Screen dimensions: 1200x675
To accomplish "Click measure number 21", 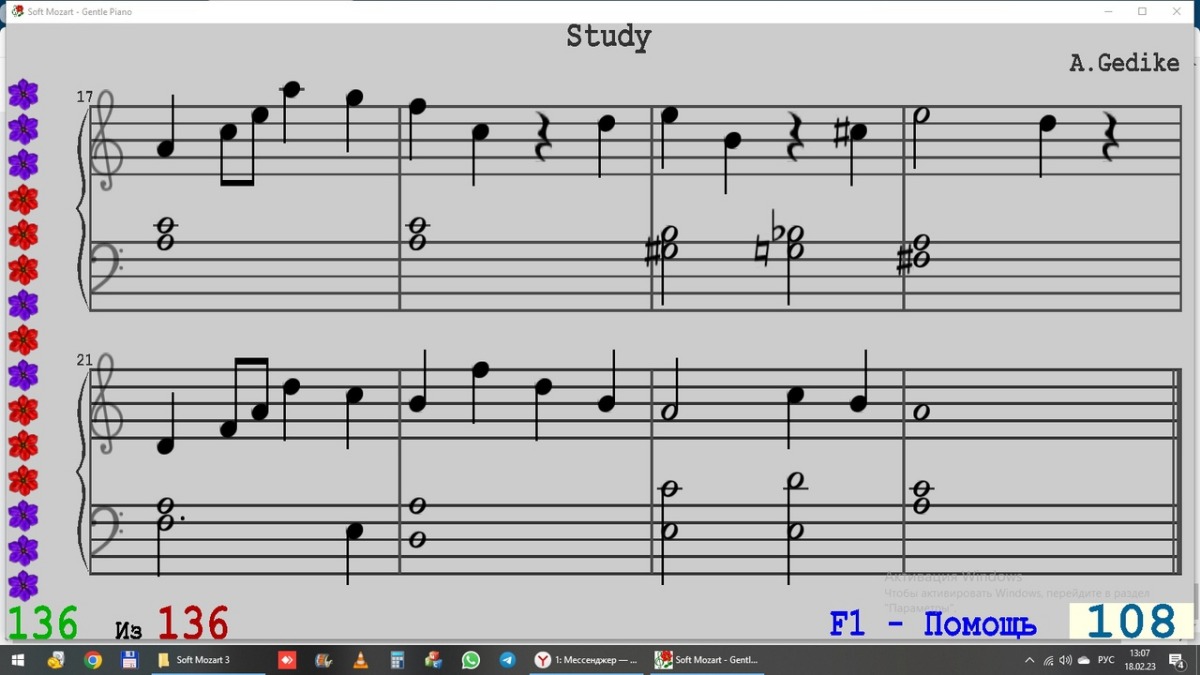I will (84, 360).
